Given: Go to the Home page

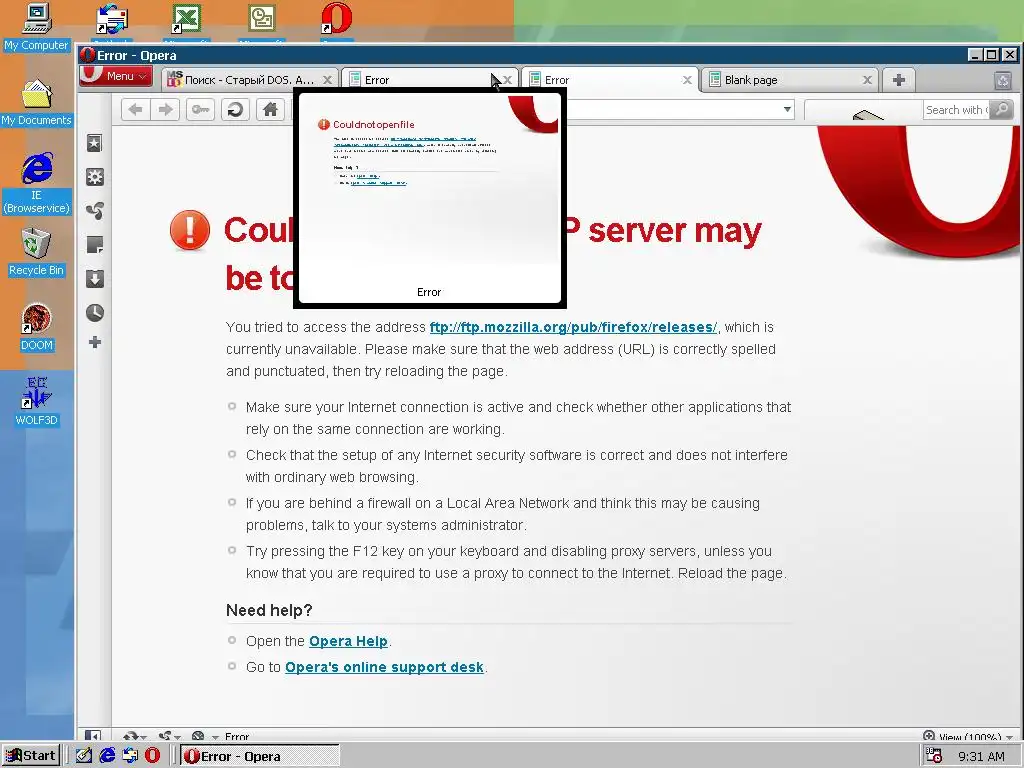Looking at the screenshot, I should 270,110.
